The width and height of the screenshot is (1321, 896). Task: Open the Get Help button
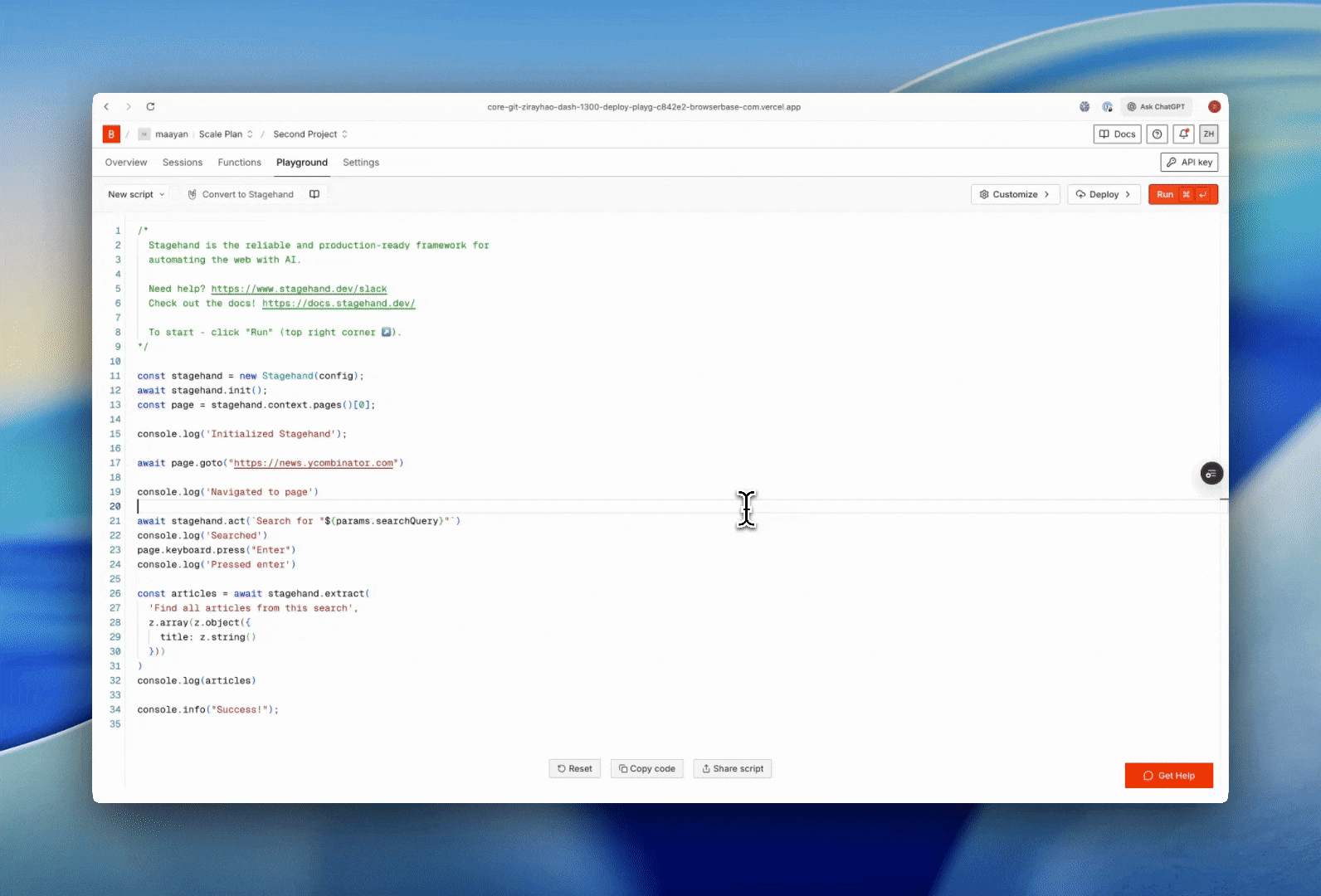tap(1168, 776)
